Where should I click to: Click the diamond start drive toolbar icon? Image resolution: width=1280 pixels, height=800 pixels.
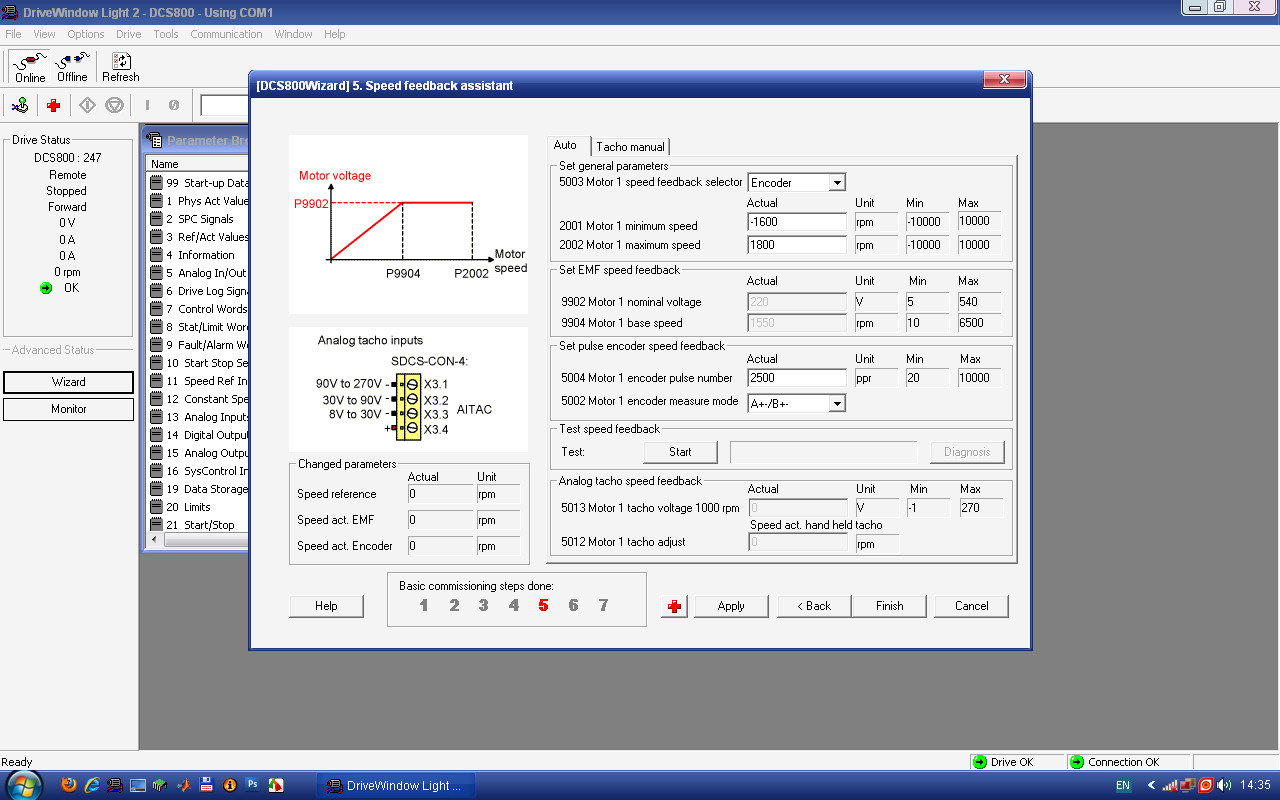[x=87, y=105]
